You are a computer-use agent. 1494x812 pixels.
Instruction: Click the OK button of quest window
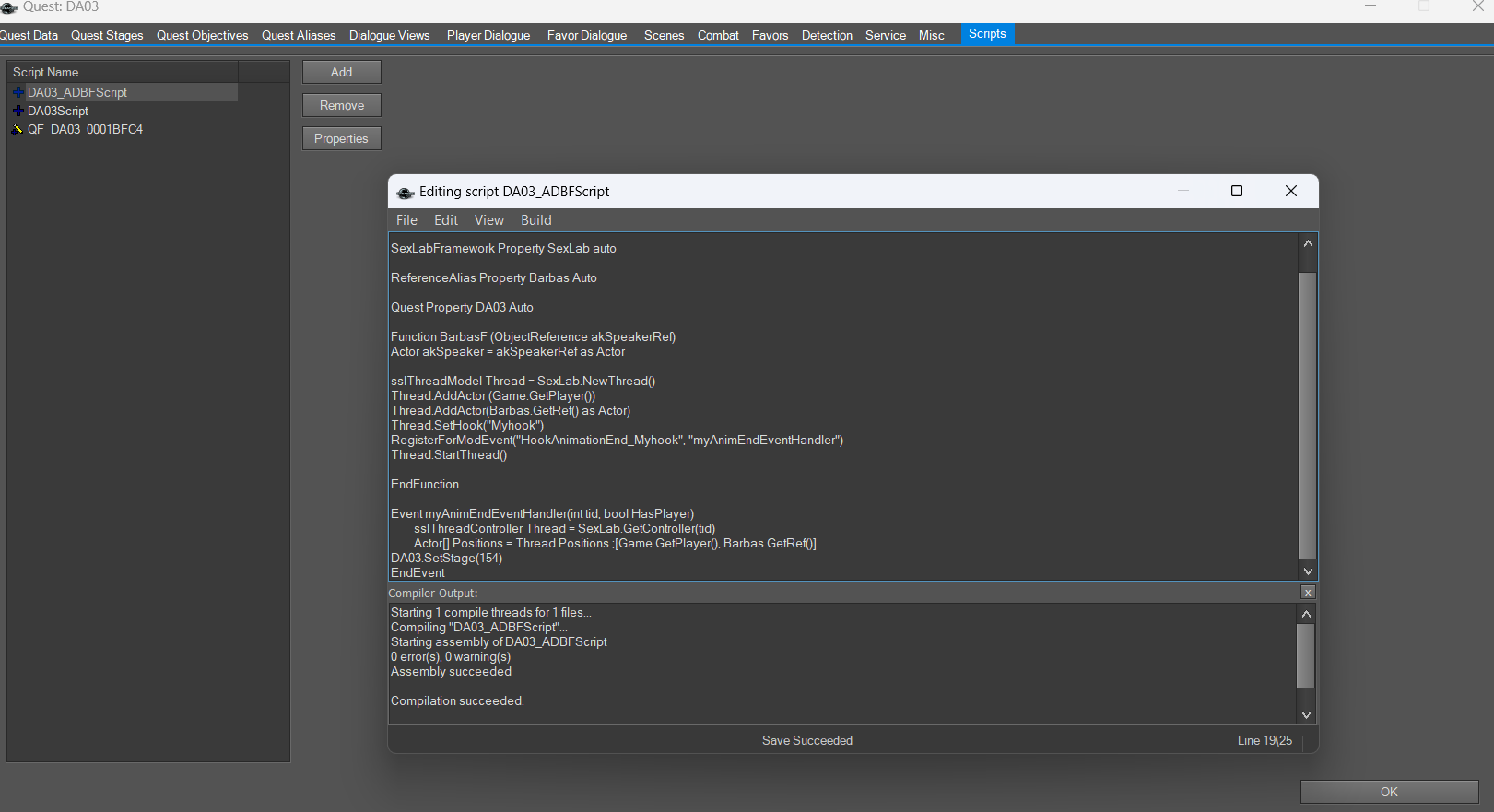[1390, 792]
